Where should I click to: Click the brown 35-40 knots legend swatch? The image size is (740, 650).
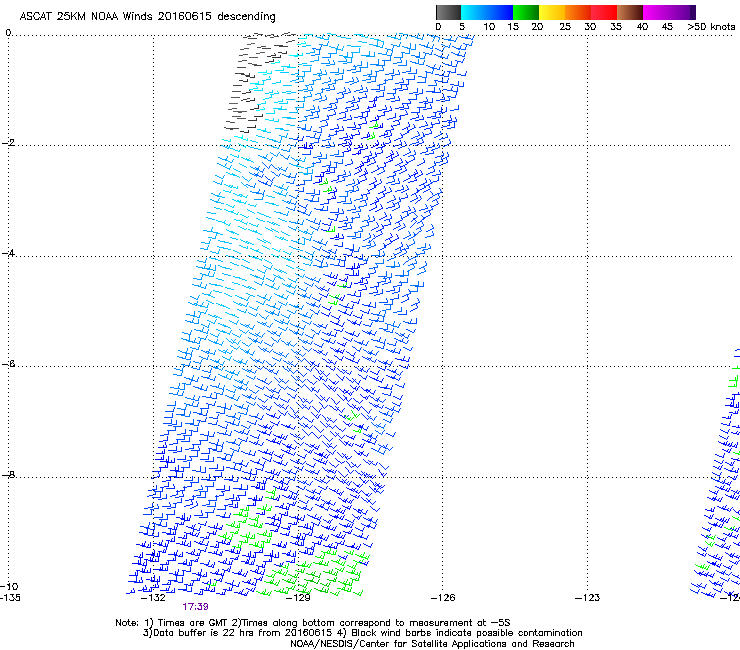[630, 12]
